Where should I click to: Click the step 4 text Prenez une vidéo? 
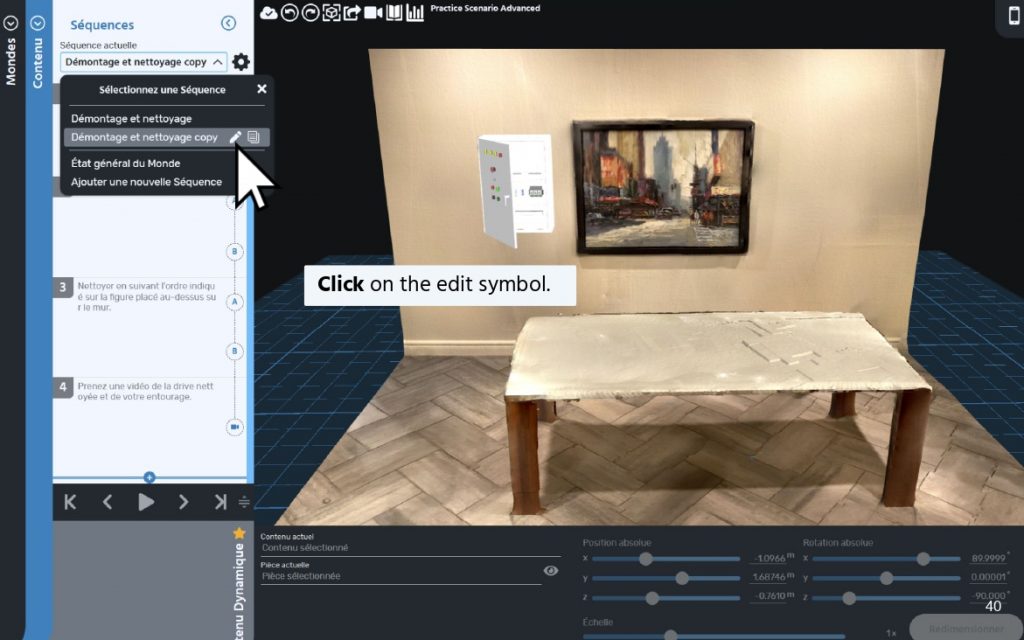point(146,391)
